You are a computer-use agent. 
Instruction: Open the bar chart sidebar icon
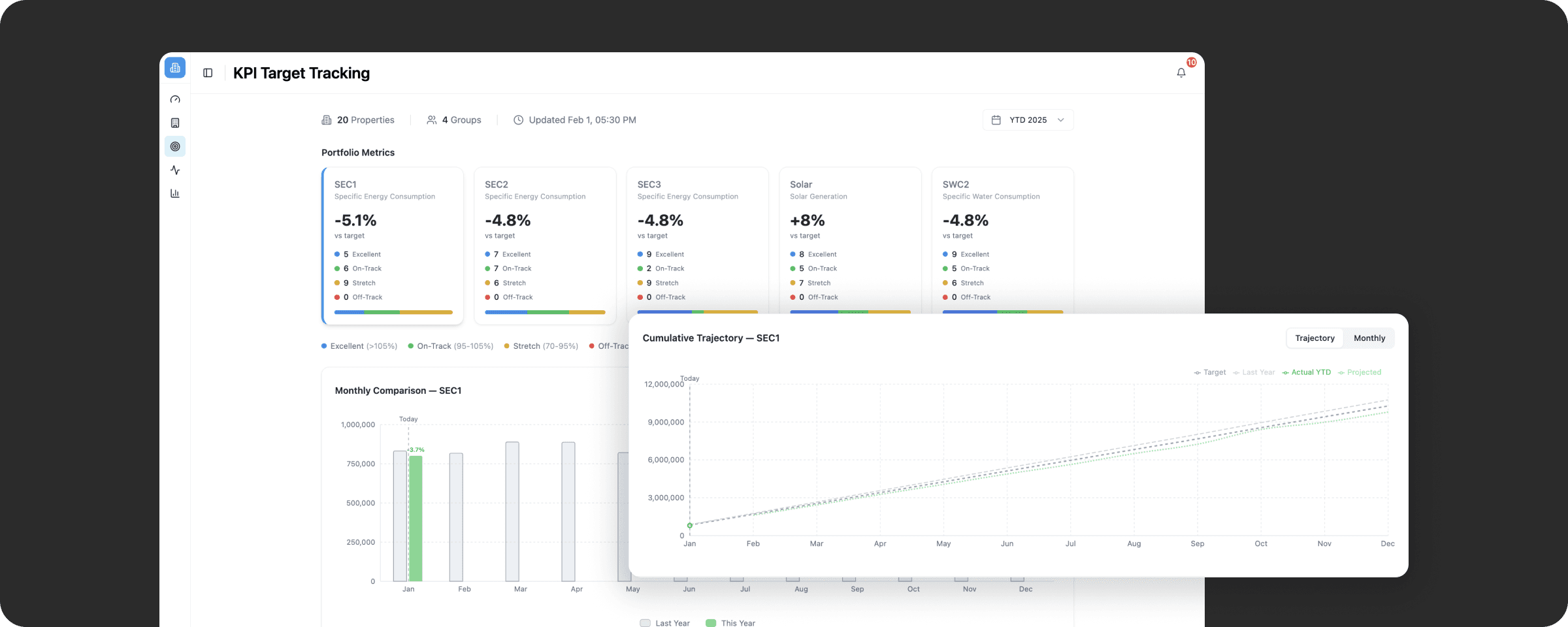point(175,193)
